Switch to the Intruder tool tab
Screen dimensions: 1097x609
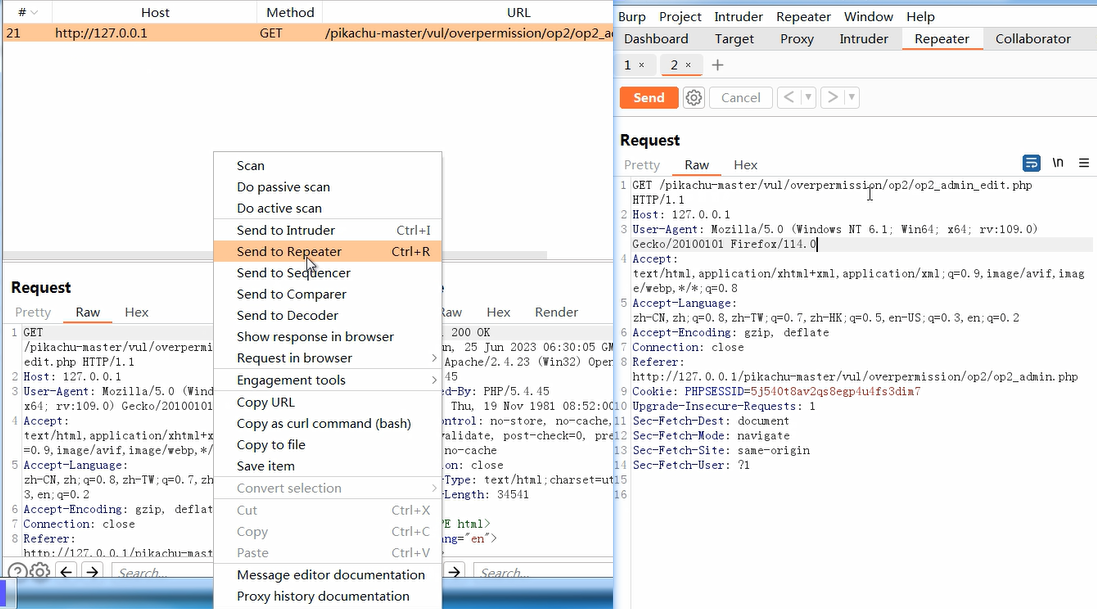coord(863,39)
